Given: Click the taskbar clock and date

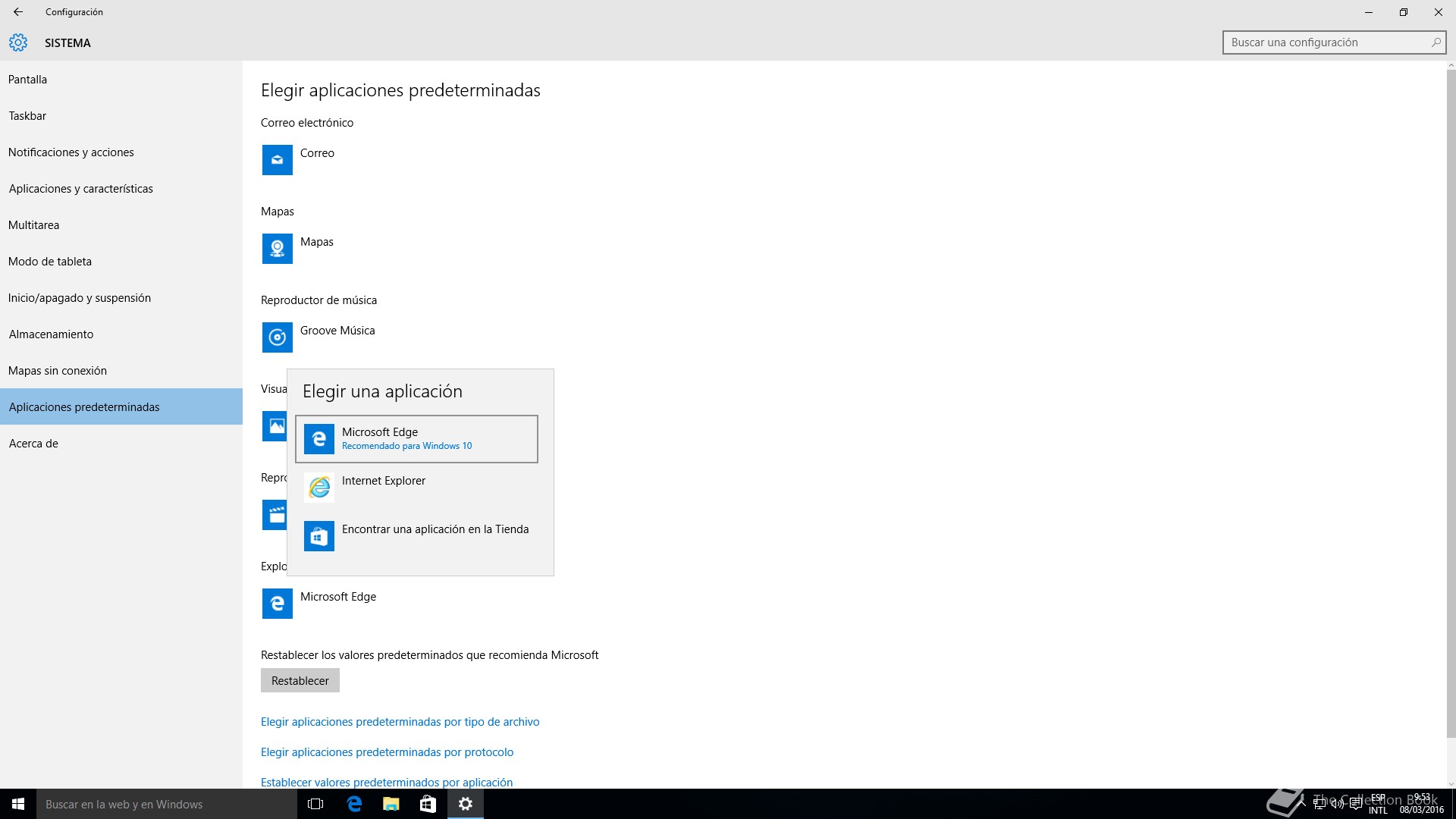Looking at the screenshot, I should pos(1421,804).
